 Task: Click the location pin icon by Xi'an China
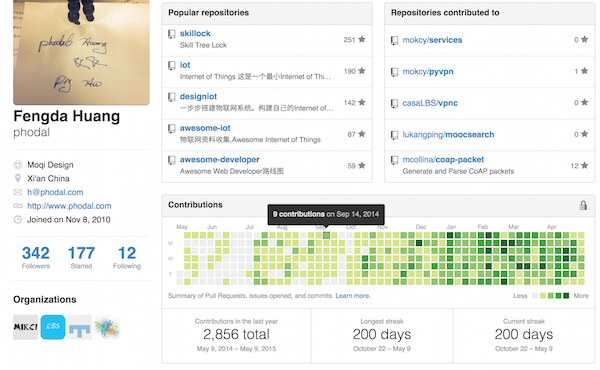[18, 178]
